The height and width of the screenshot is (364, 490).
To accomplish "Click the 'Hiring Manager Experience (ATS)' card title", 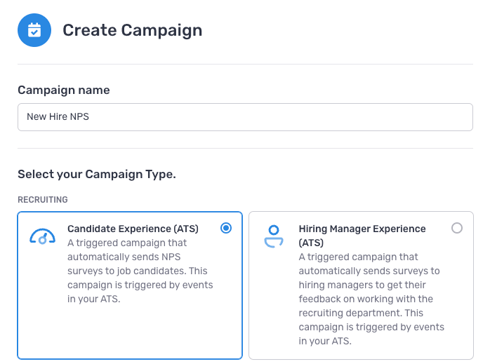I will [362, 235].
